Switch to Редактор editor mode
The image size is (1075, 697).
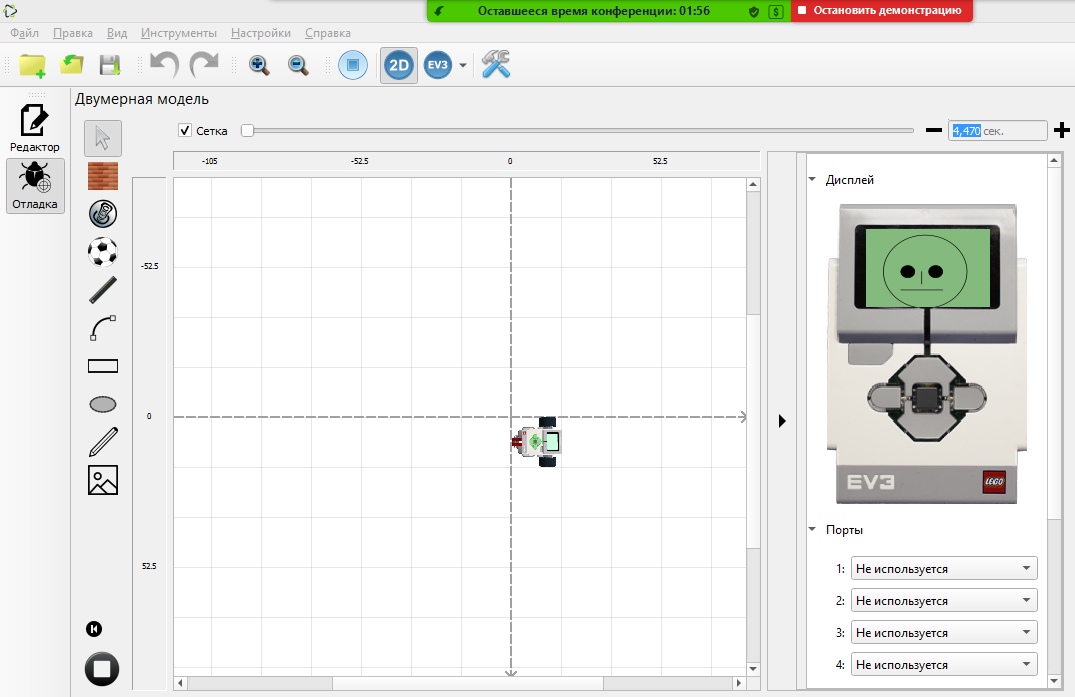click(35, 128)
